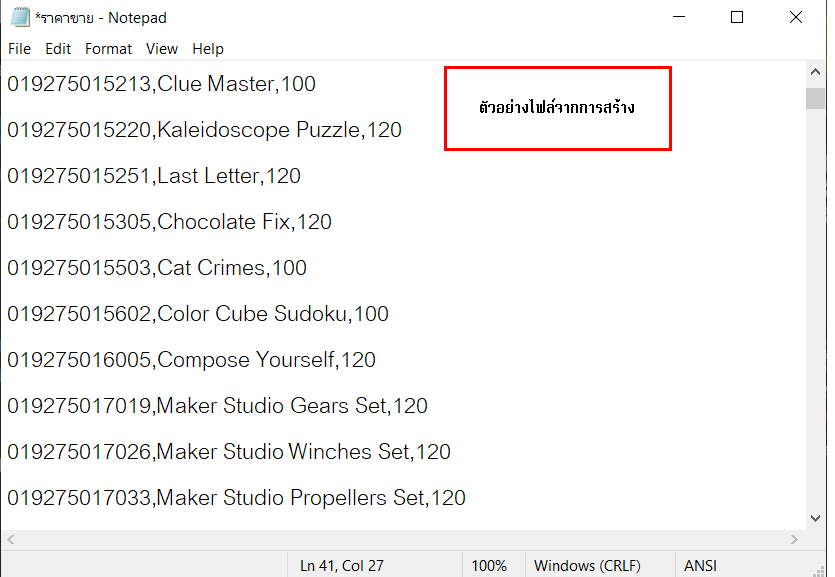The image size is (835, 577).
Task: Click the vertical scrollbar down arrow
Action: [815, 518]
